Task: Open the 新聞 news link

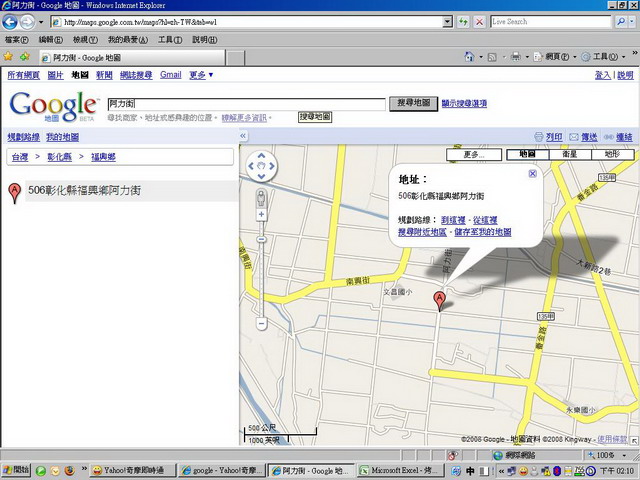Action: [104, 75]
